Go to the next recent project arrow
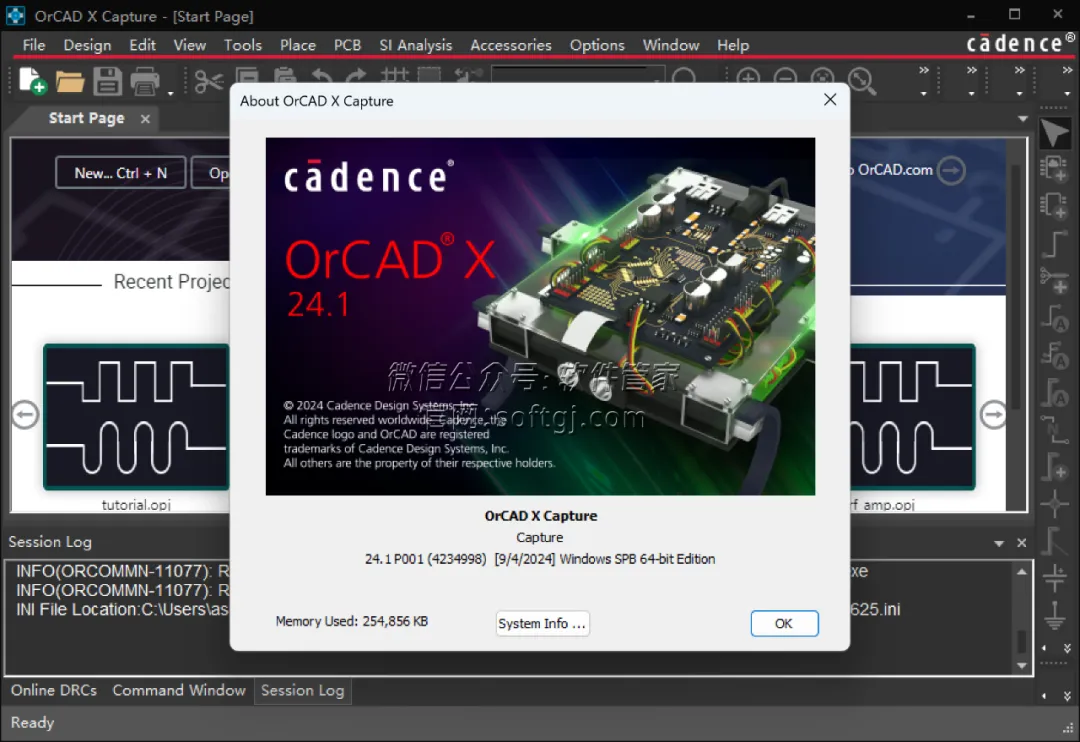 [993, 414]
